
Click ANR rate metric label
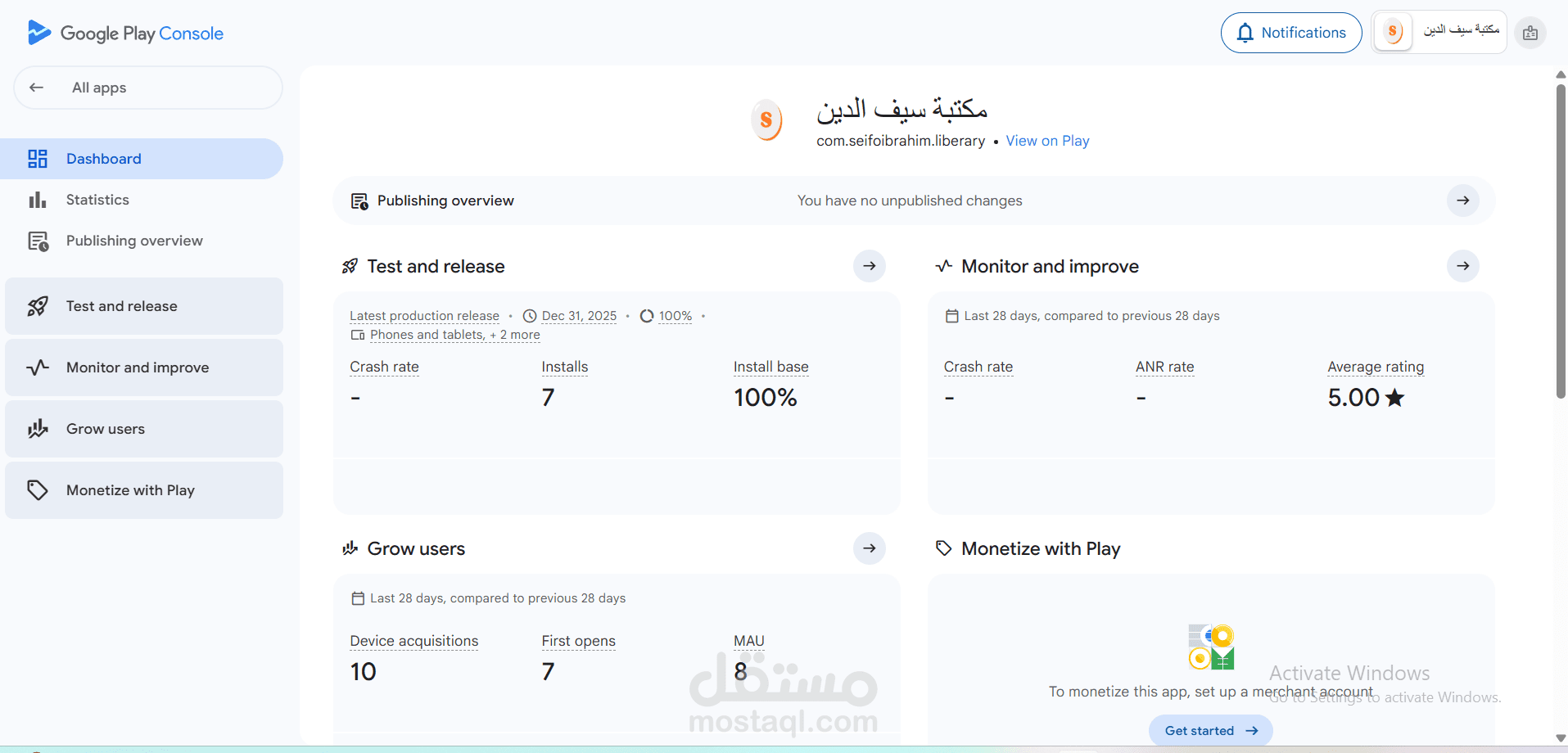pyautogui.click(x=1164, y=367)
